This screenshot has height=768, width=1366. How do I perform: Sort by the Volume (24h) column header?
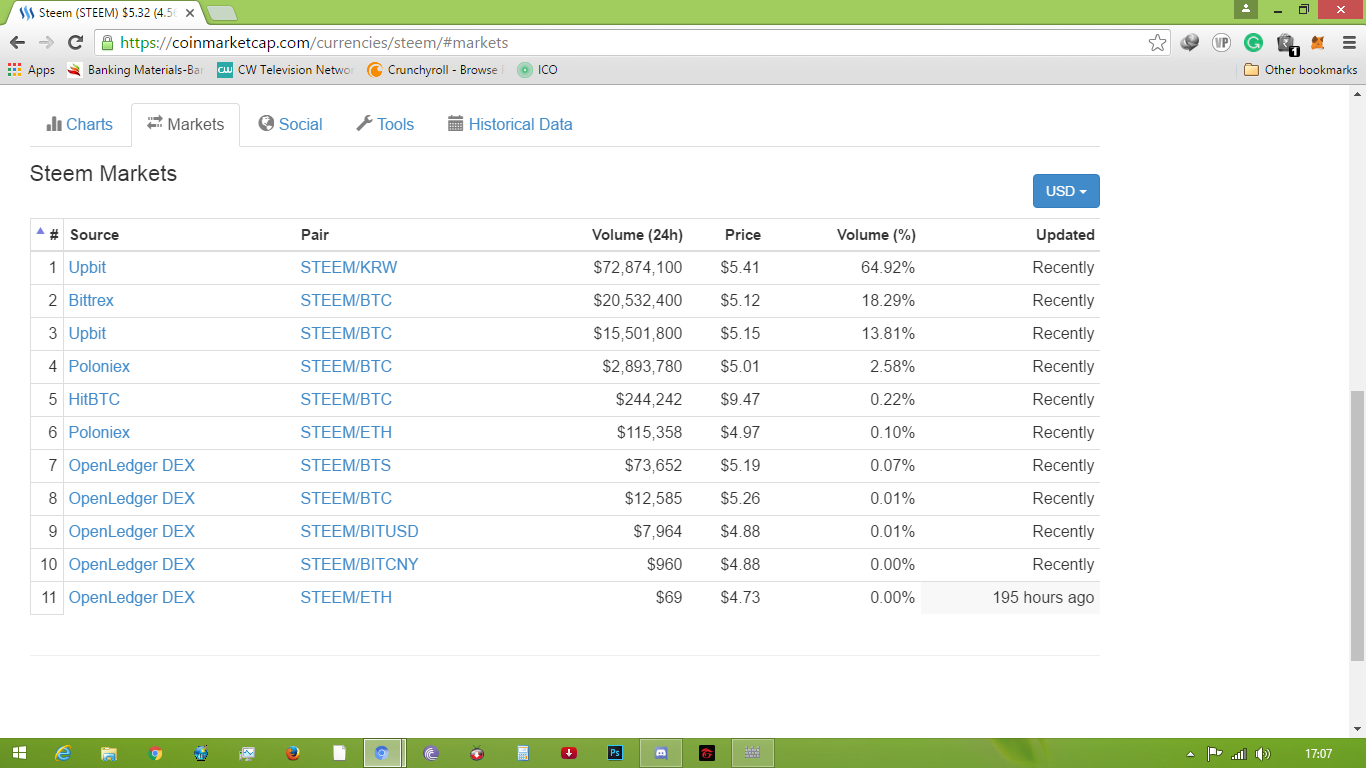coord(637,235)
